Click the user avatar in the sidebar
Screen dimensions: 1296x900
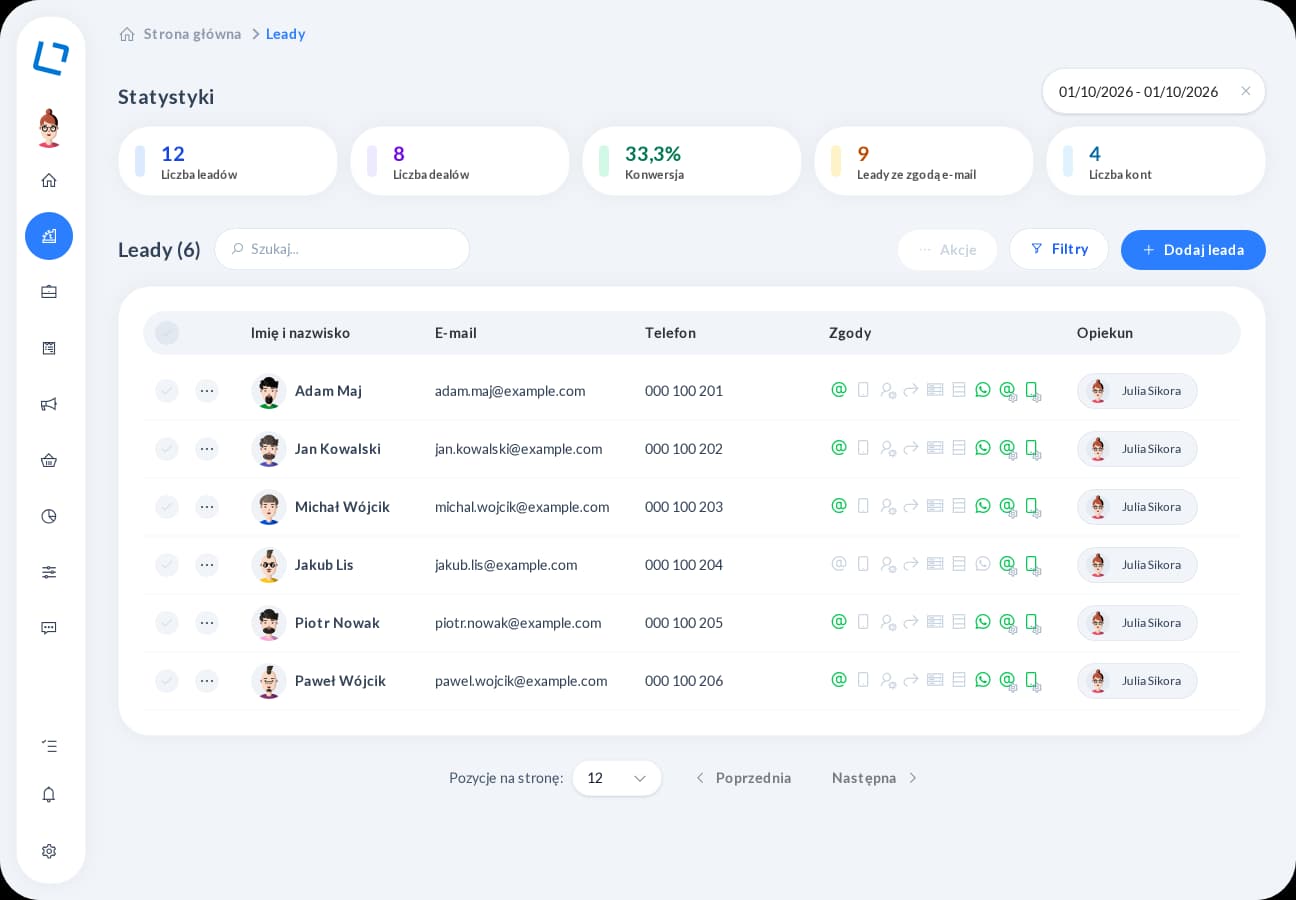[x=49, y=128]
